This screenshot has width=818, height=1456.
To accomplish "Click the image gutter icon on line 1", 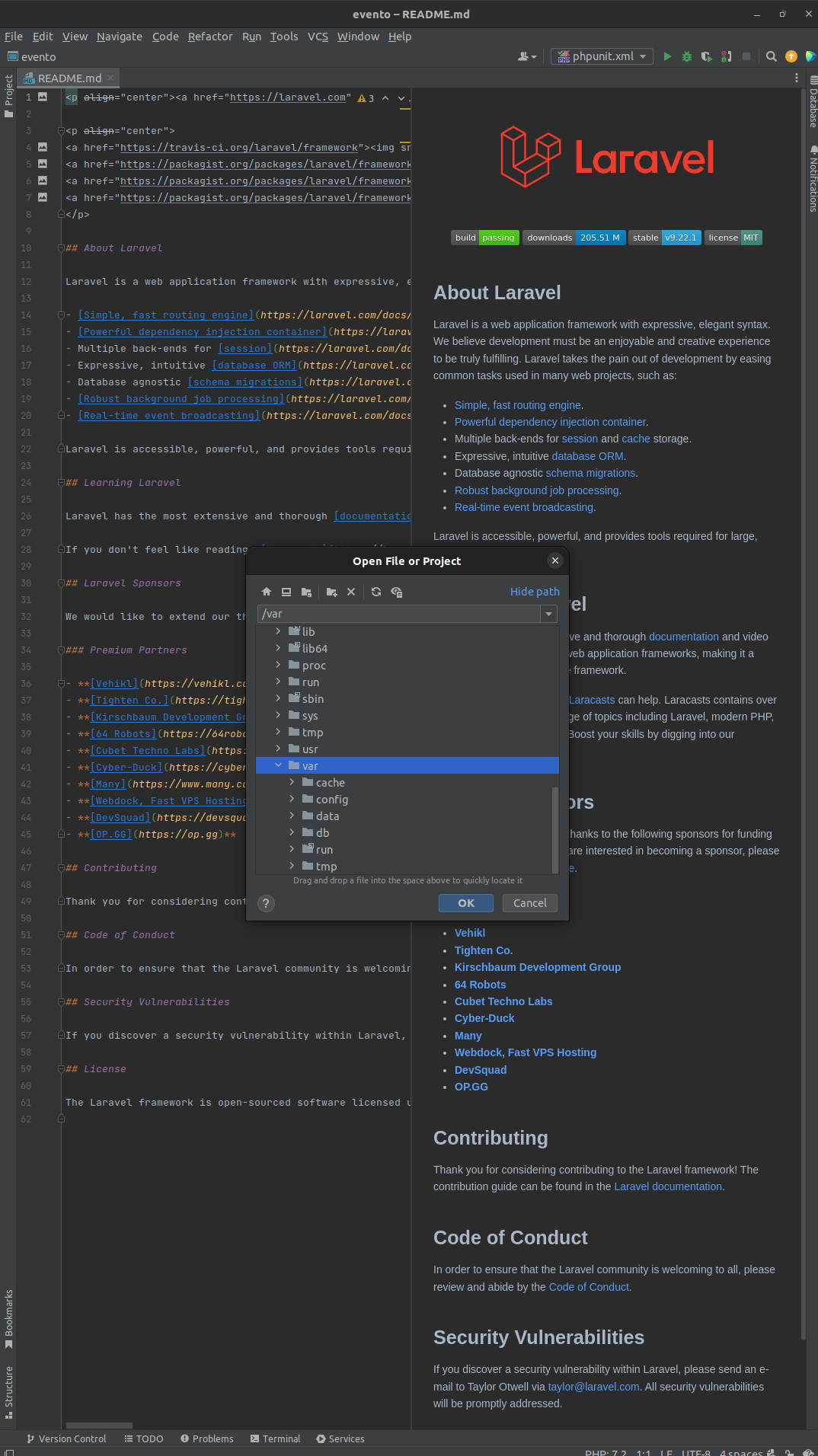I will click(43, 97).
